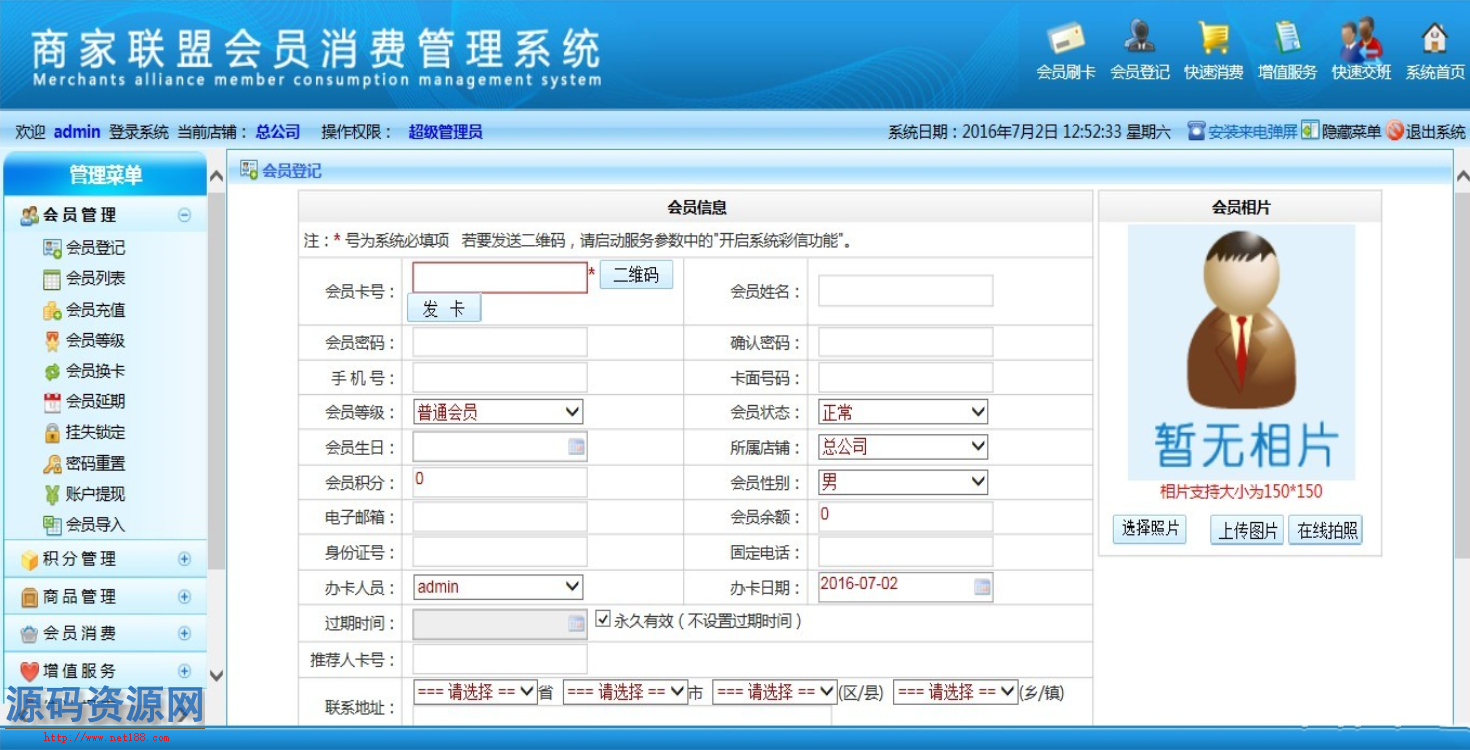
Task: Expand the 商品管理 menu section
Action: [x=184, y=596]
